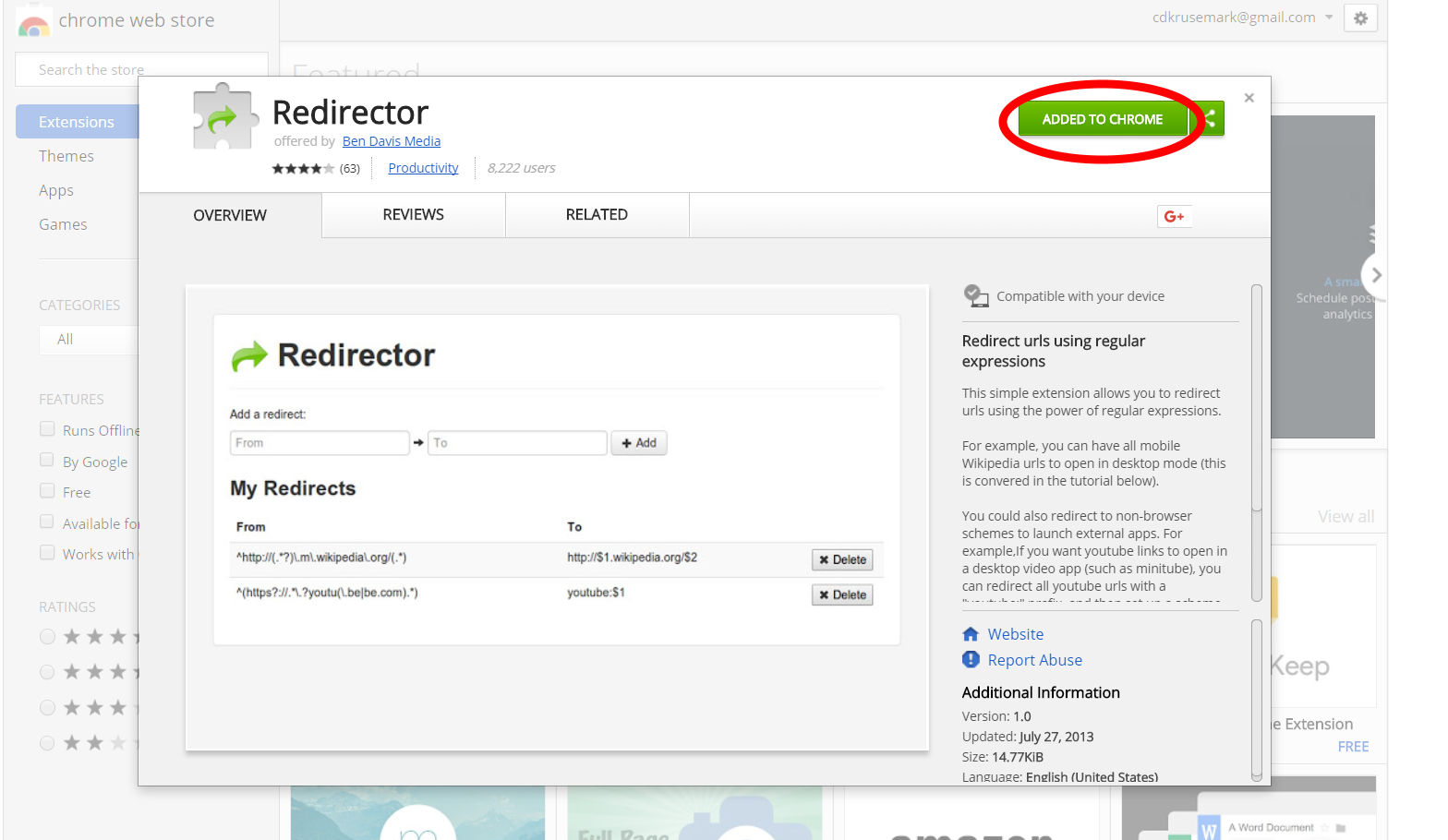This screenshot has width=1448, height=840.
Task: Select Themes in the sidebar
Action: 66,156
